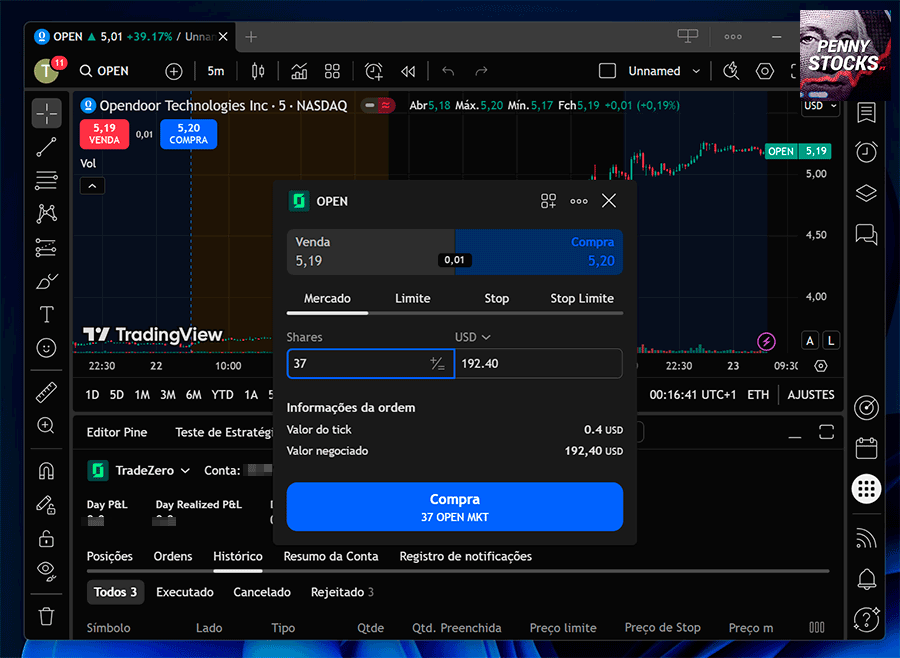Toggle magnet mode for drawings

46,471
